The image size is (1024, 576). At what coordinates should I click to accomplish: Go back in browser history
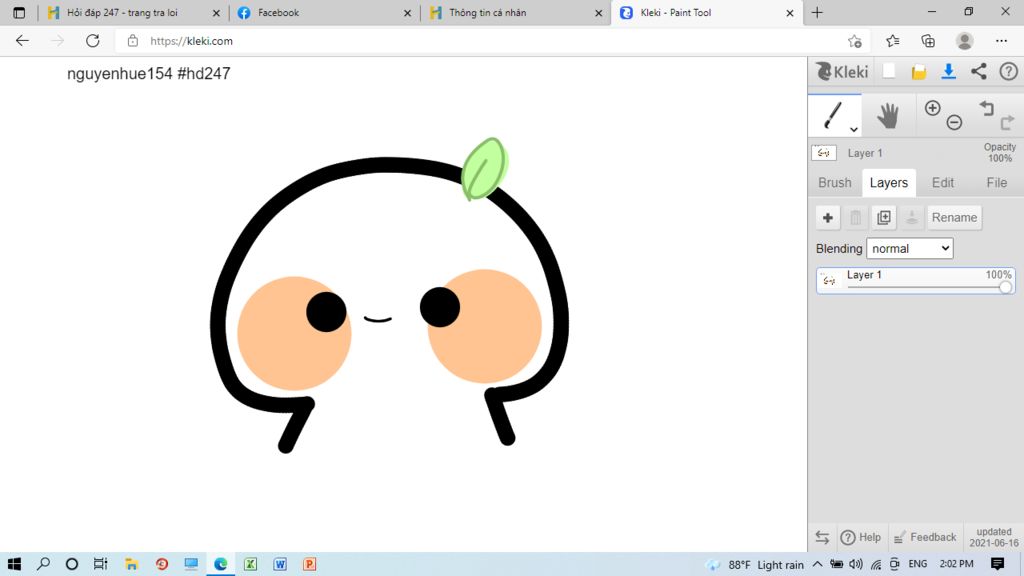pos(22,40)
